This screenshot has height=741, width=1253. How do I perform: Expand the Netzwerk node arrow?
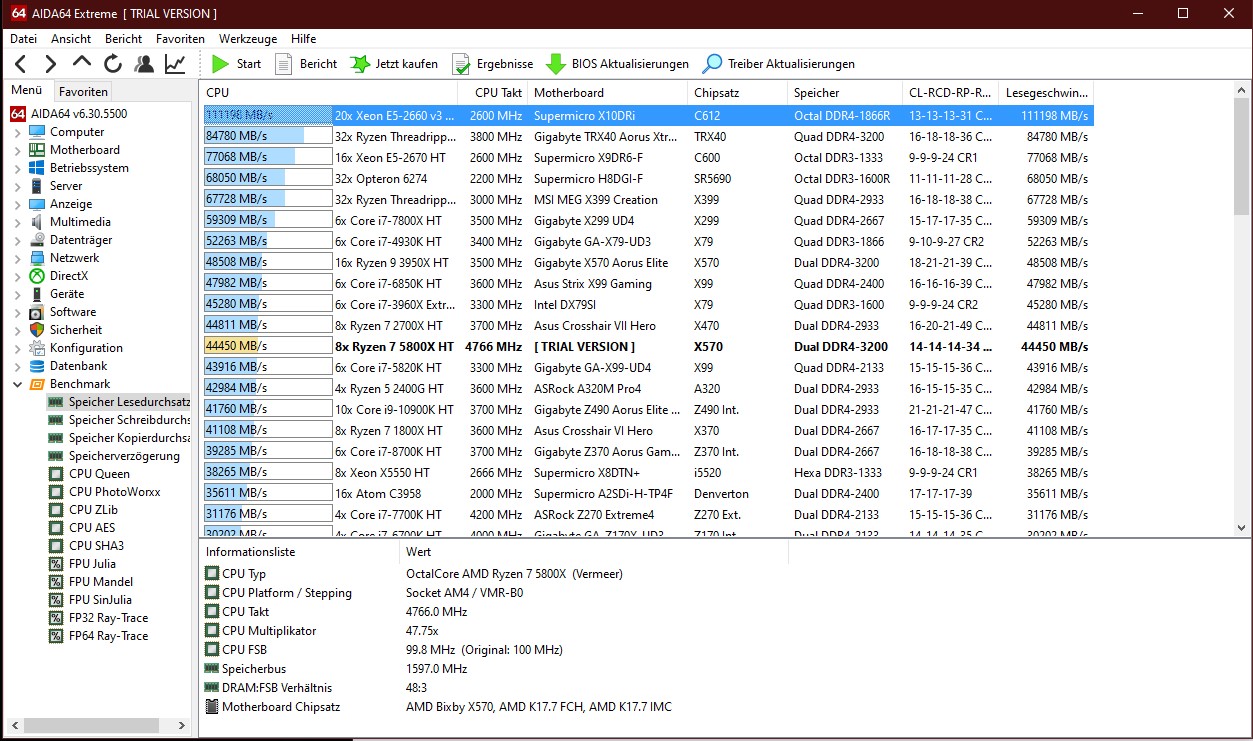point(17,258)
